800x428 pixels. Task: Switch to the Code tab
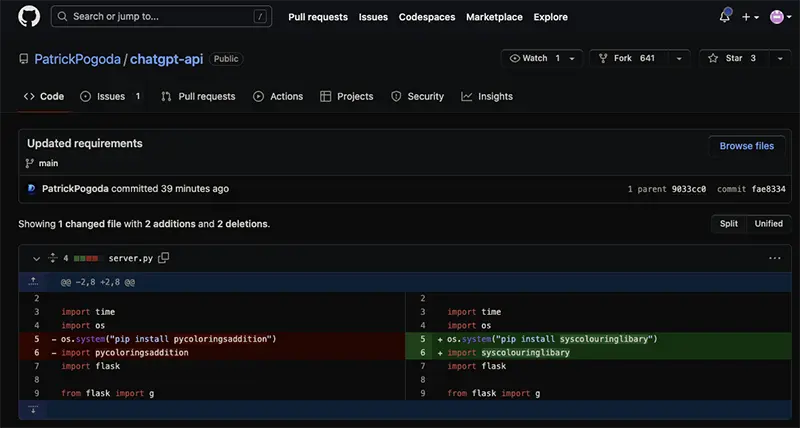(x=44, y=96)
